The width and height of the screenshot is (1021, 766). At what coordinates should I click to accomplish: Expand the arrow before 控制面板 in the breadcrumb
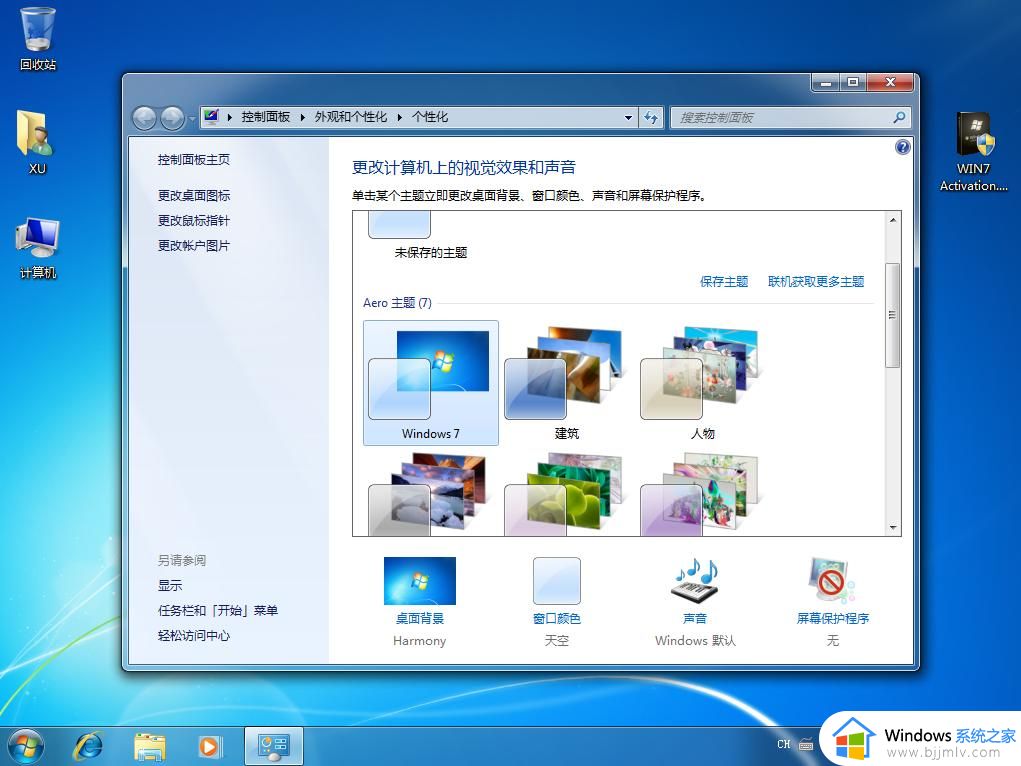[x=230, y=117]
